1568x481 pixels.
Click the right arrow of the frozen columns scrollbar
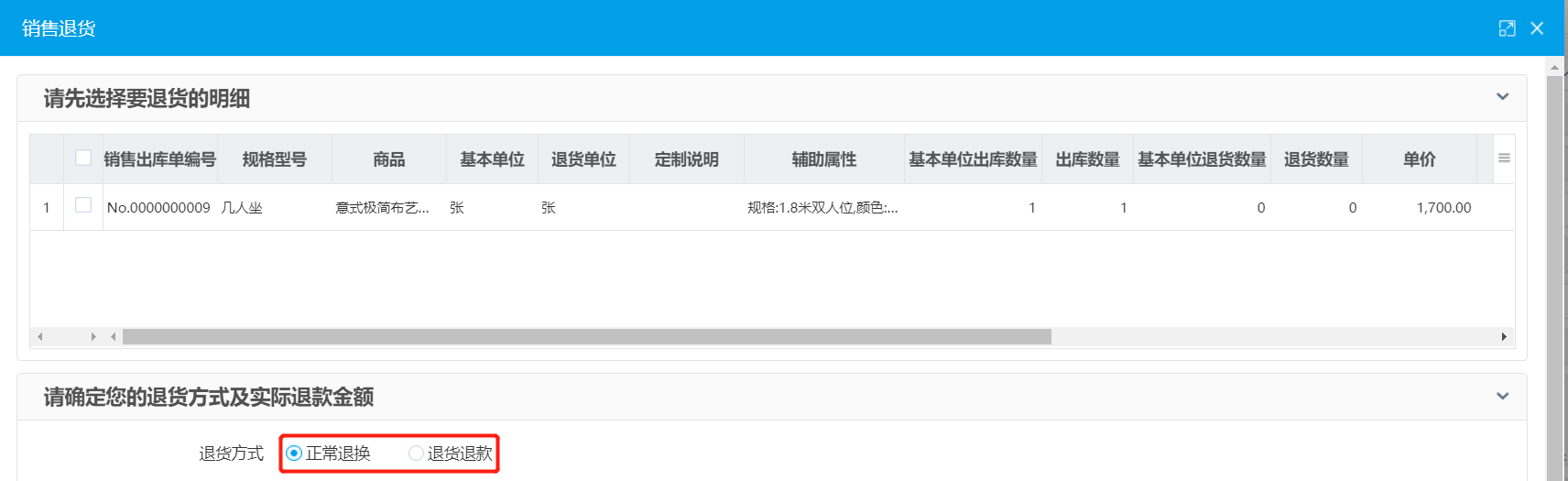coord(93,336)
